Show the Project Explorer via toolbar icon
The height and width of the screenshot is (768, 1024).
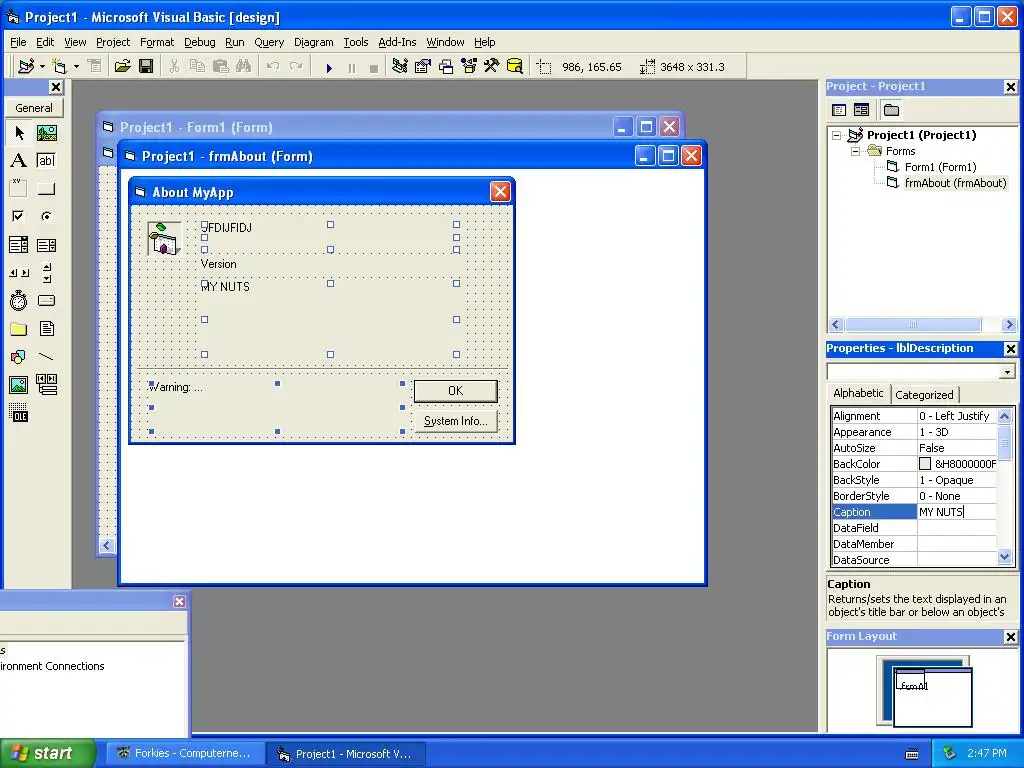click(x=400, y=67)
